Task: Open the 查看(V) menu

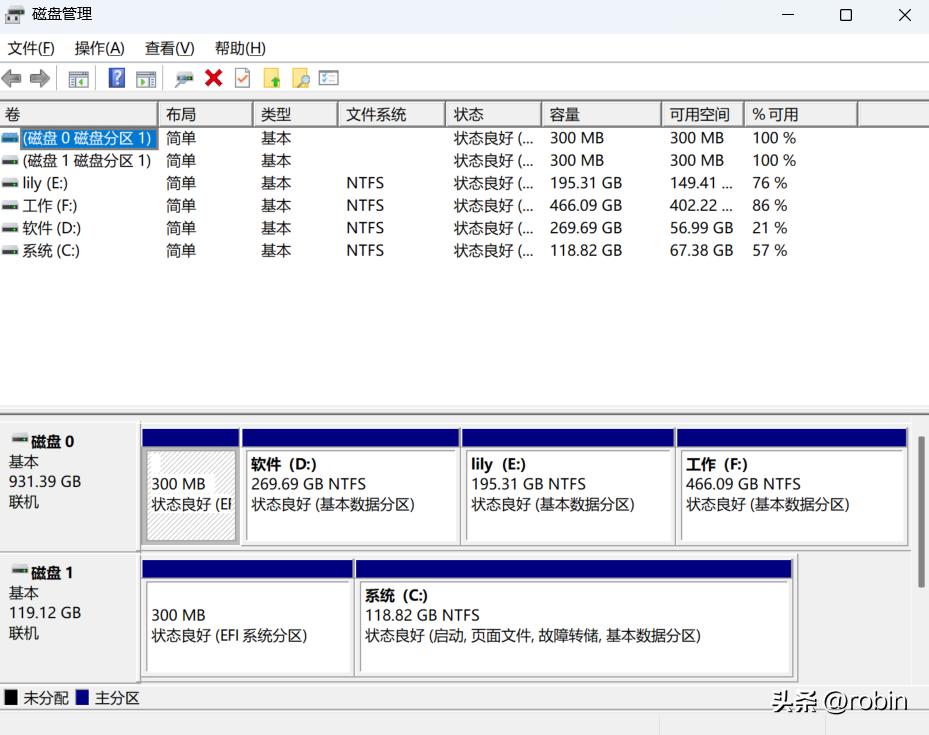Action: pos(168,48)
